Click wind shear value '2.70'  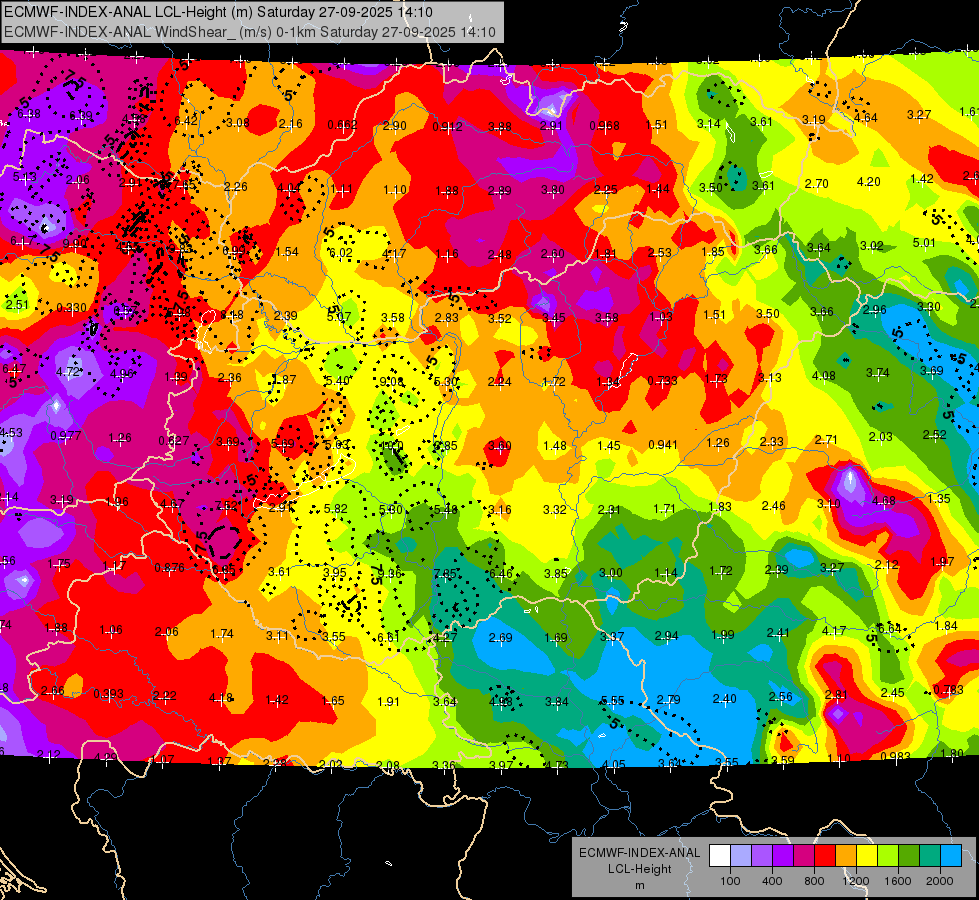817,184
